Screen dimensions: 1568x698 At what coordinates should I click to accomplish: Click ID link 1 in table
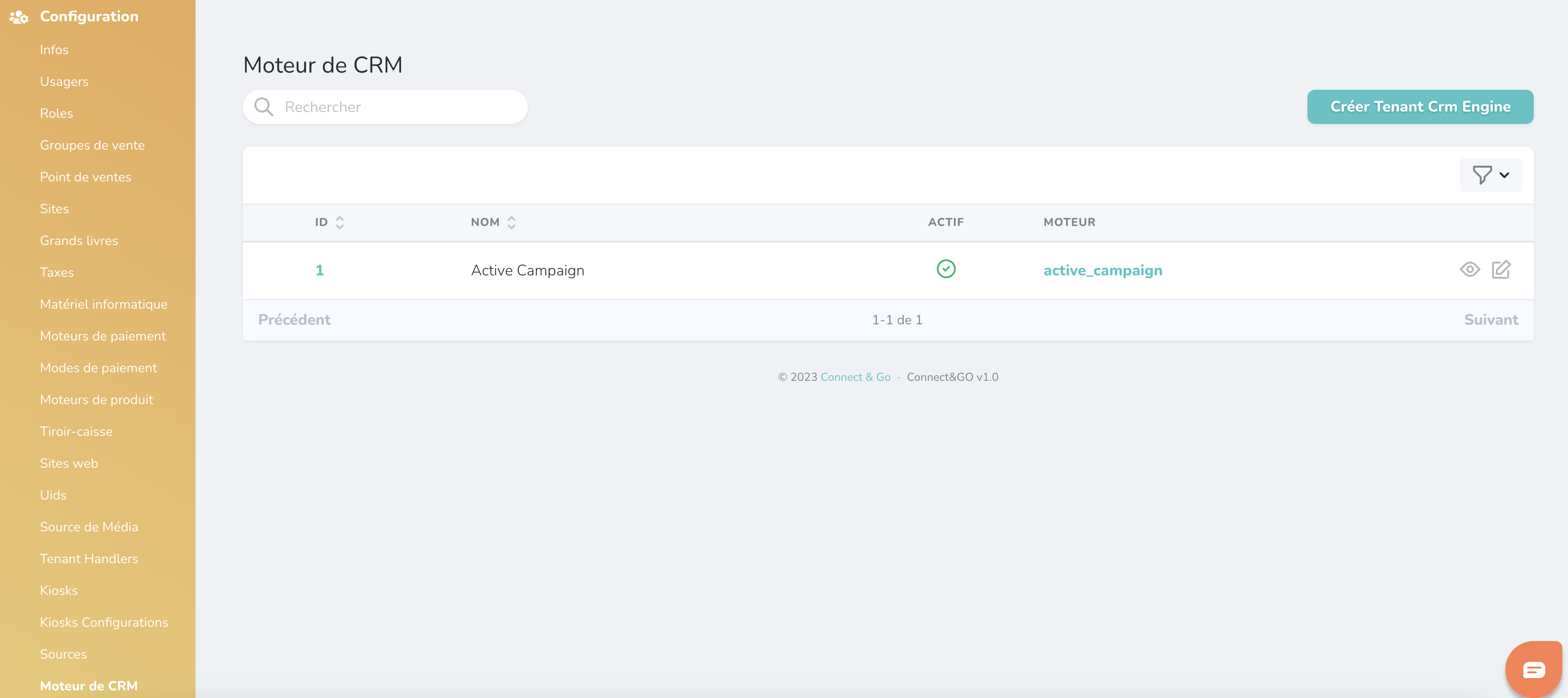(319, 270)
